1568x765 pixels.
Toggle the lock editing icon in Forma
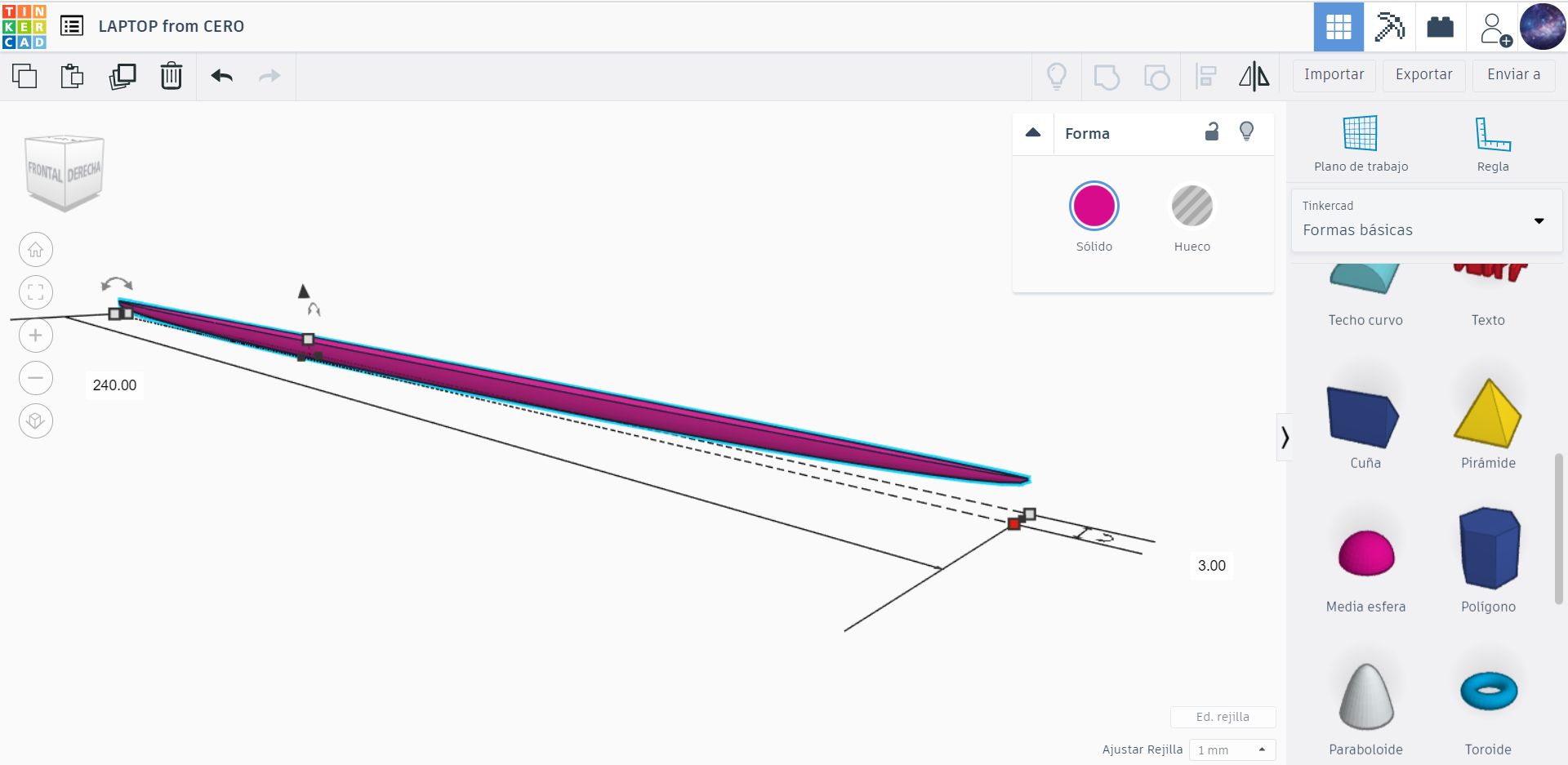pos(1212,131)
